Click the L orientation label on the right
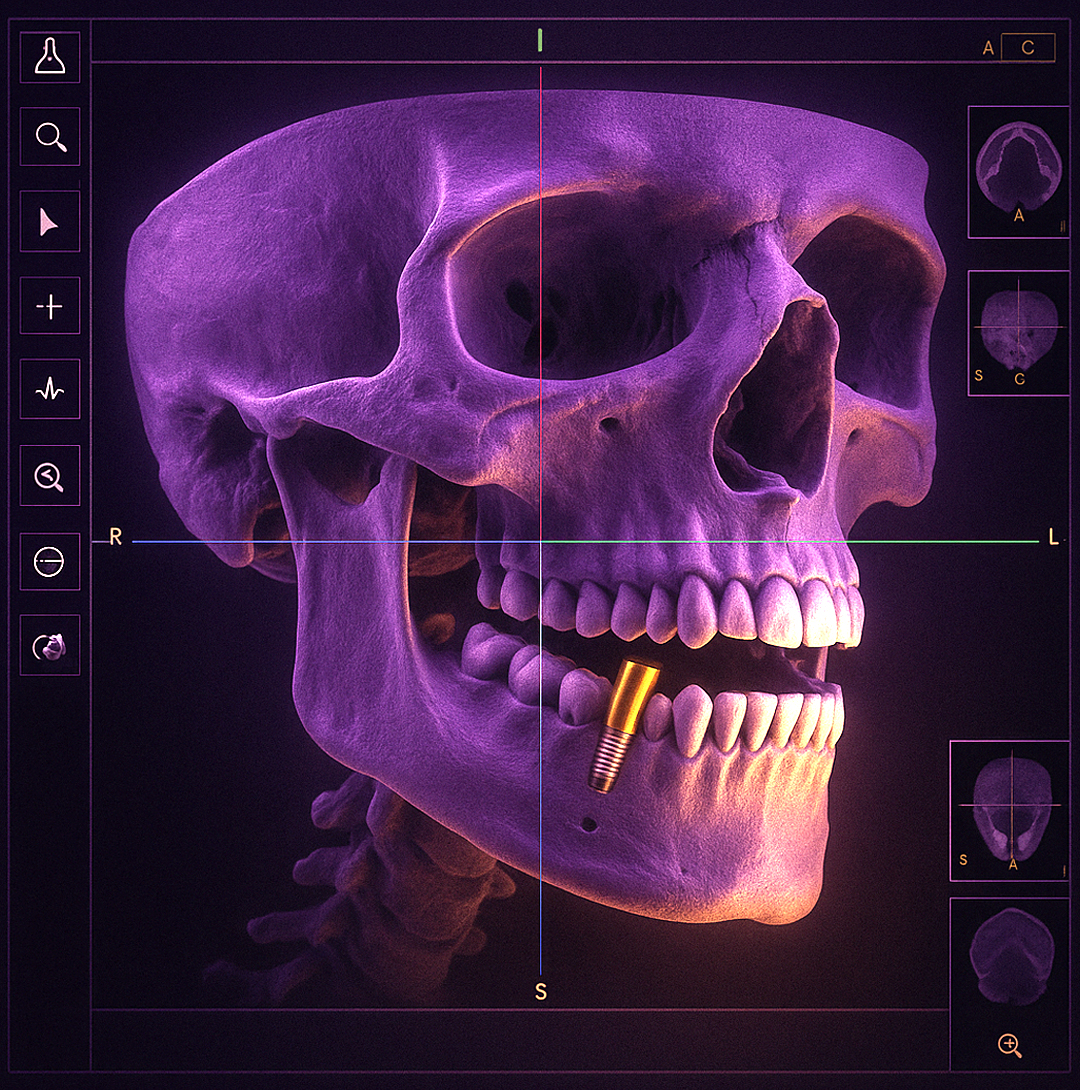Image resolution: width=1080 pixels, height=1090 pixels. [1053, 538]
